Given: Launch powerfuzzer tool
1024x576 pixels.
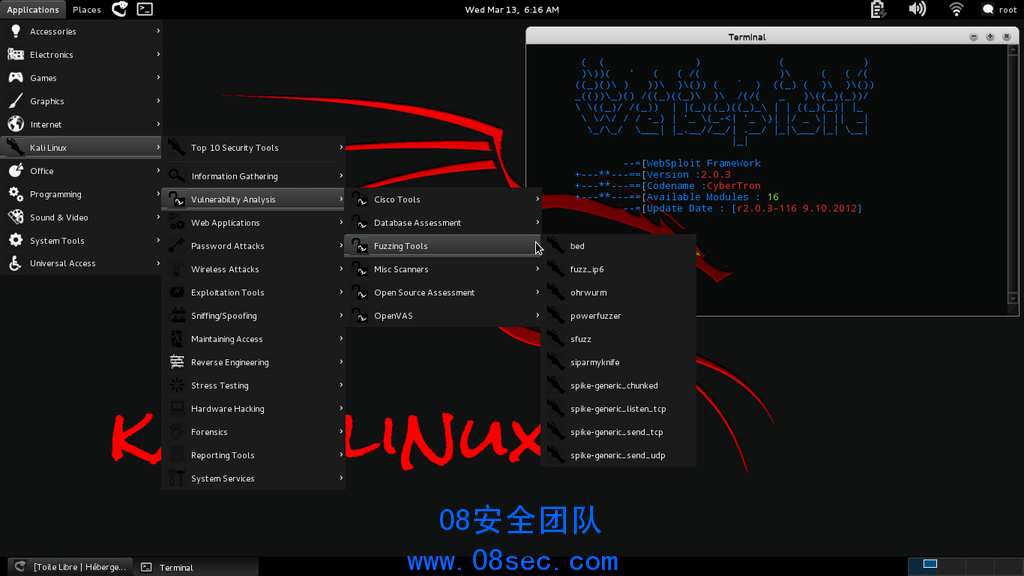Looking at the screenshot, I should [x=618, y=315].
